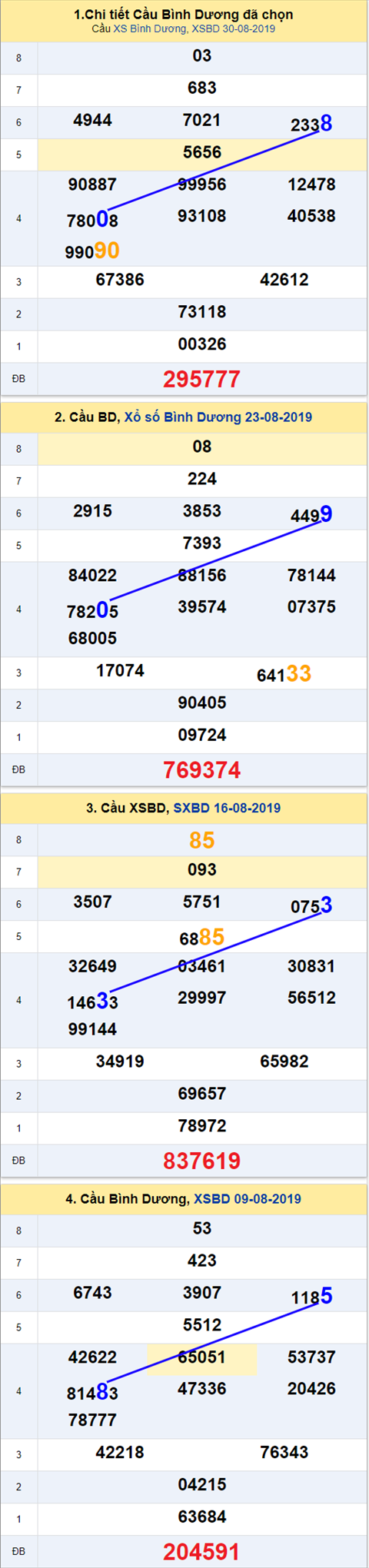Select number 683 in first table

click(x=202, y=88)
